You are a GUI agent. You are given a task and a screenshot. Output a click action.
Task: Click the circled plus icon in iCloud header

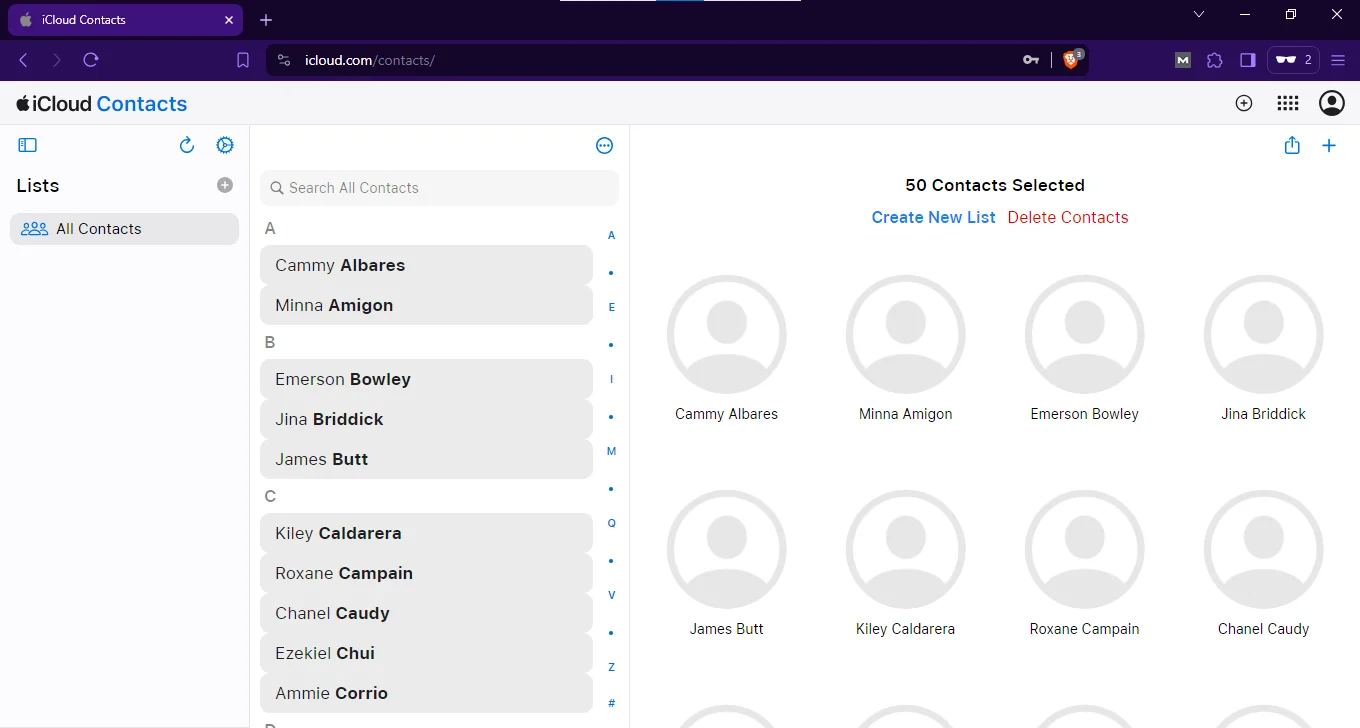point(1244,103)
